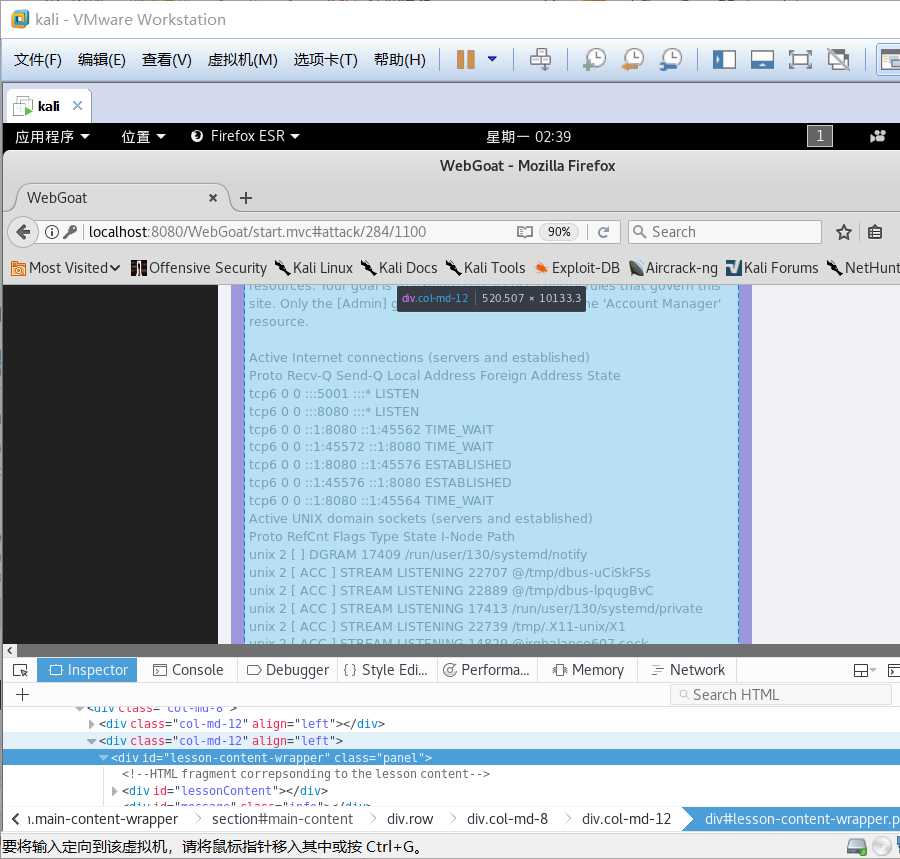
Task: Switch to the Memory devtools tab
Action: click(x=588, y=670)
